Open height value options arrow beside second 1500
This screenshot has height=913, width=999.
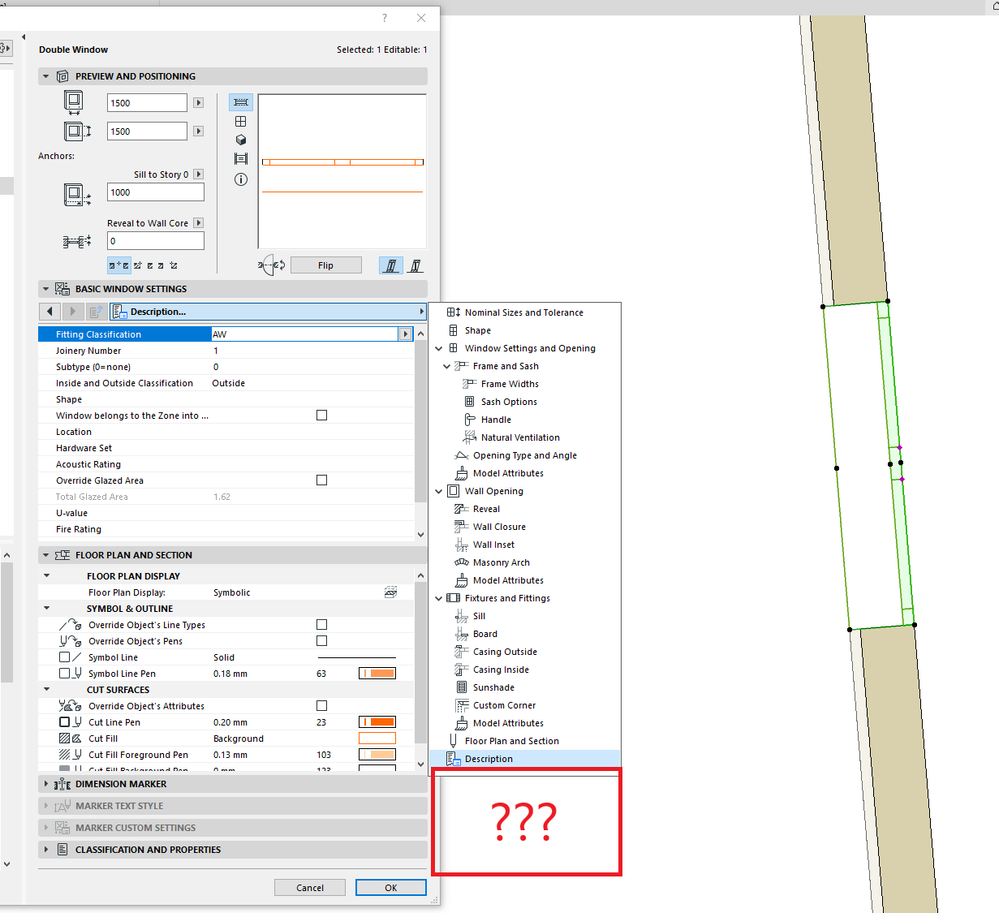tap(199, 131)
